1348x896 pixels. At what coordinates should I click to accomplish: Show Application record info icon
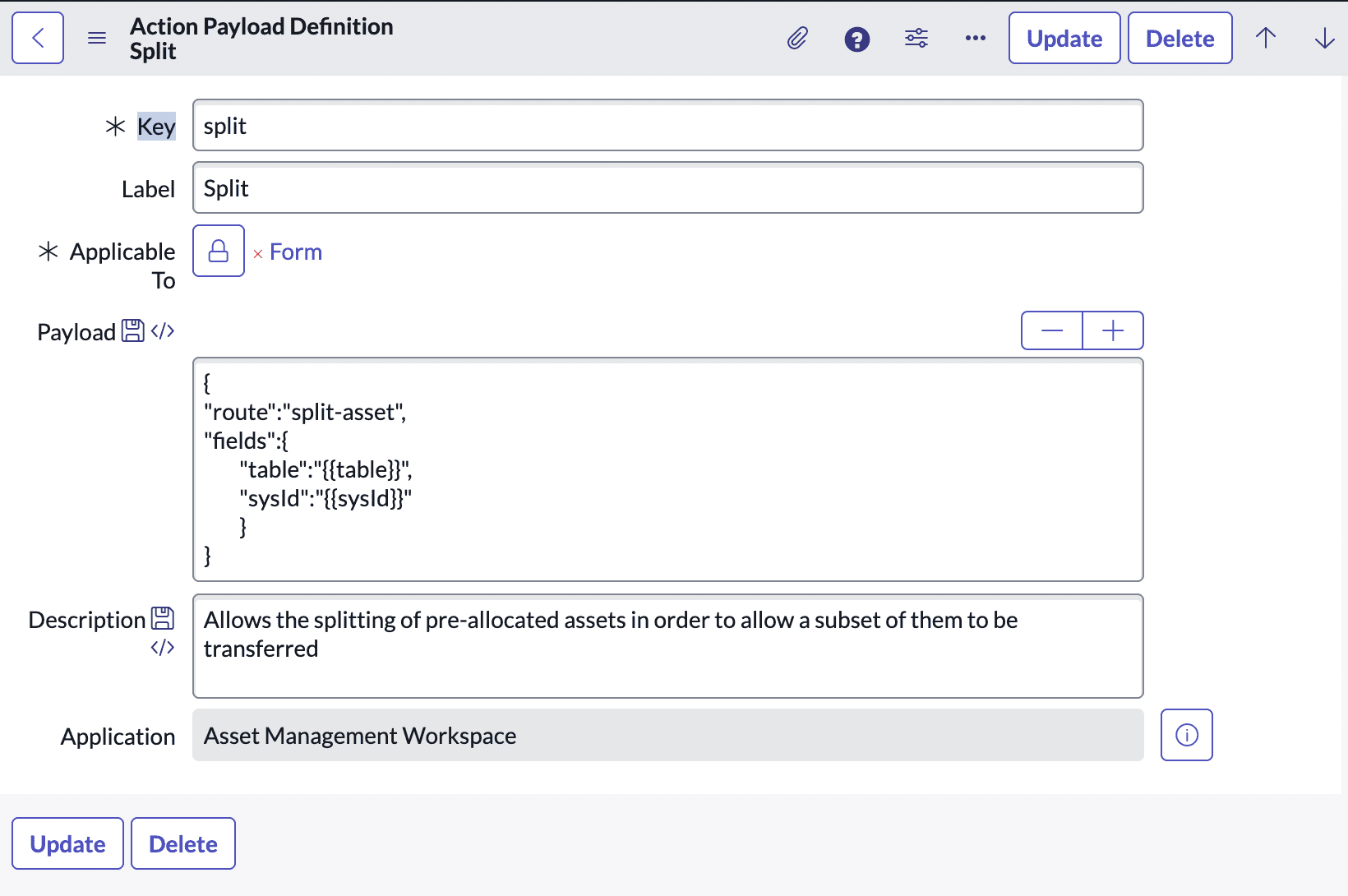click(1186, 735)
